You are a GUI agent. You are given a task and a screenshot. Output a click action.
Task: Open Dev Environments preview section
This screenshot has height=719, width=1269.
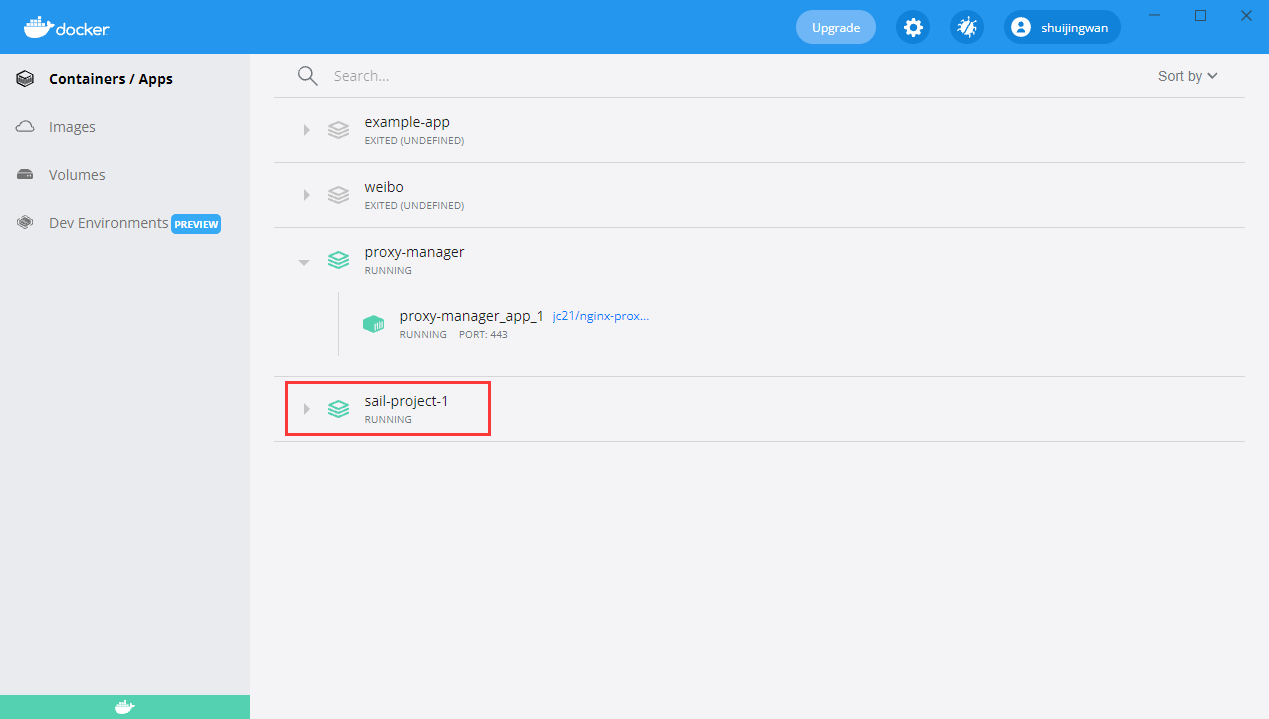pyautogui.click(x=108, y=223)
